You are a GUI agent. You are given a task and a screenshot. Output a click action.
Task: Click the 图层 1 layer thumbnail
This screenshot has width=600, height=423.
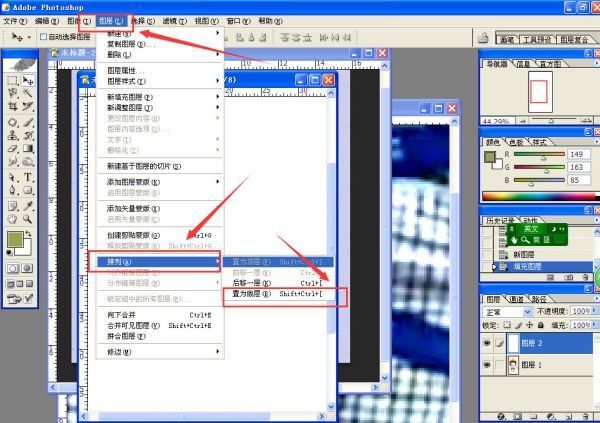512,366
